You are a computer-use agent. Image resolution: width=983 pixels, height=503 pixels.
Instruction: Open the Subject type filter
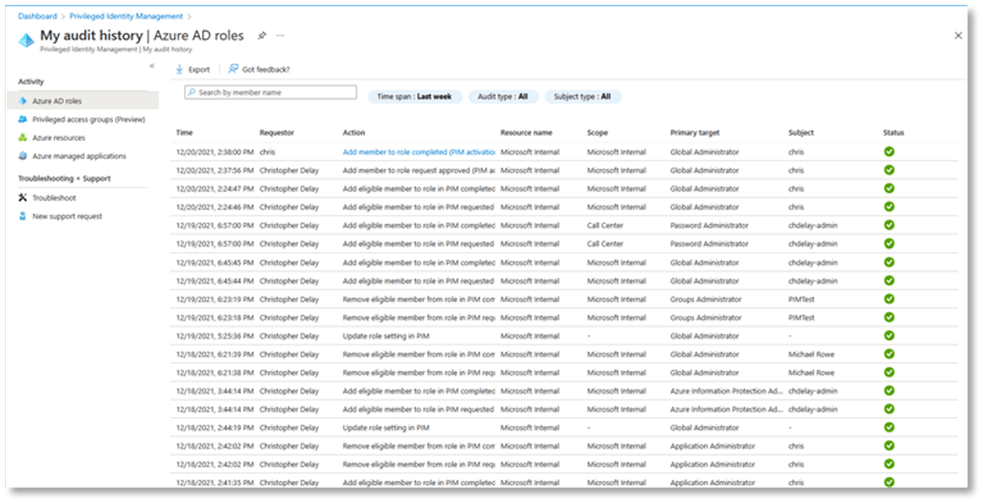pos(583,97)
